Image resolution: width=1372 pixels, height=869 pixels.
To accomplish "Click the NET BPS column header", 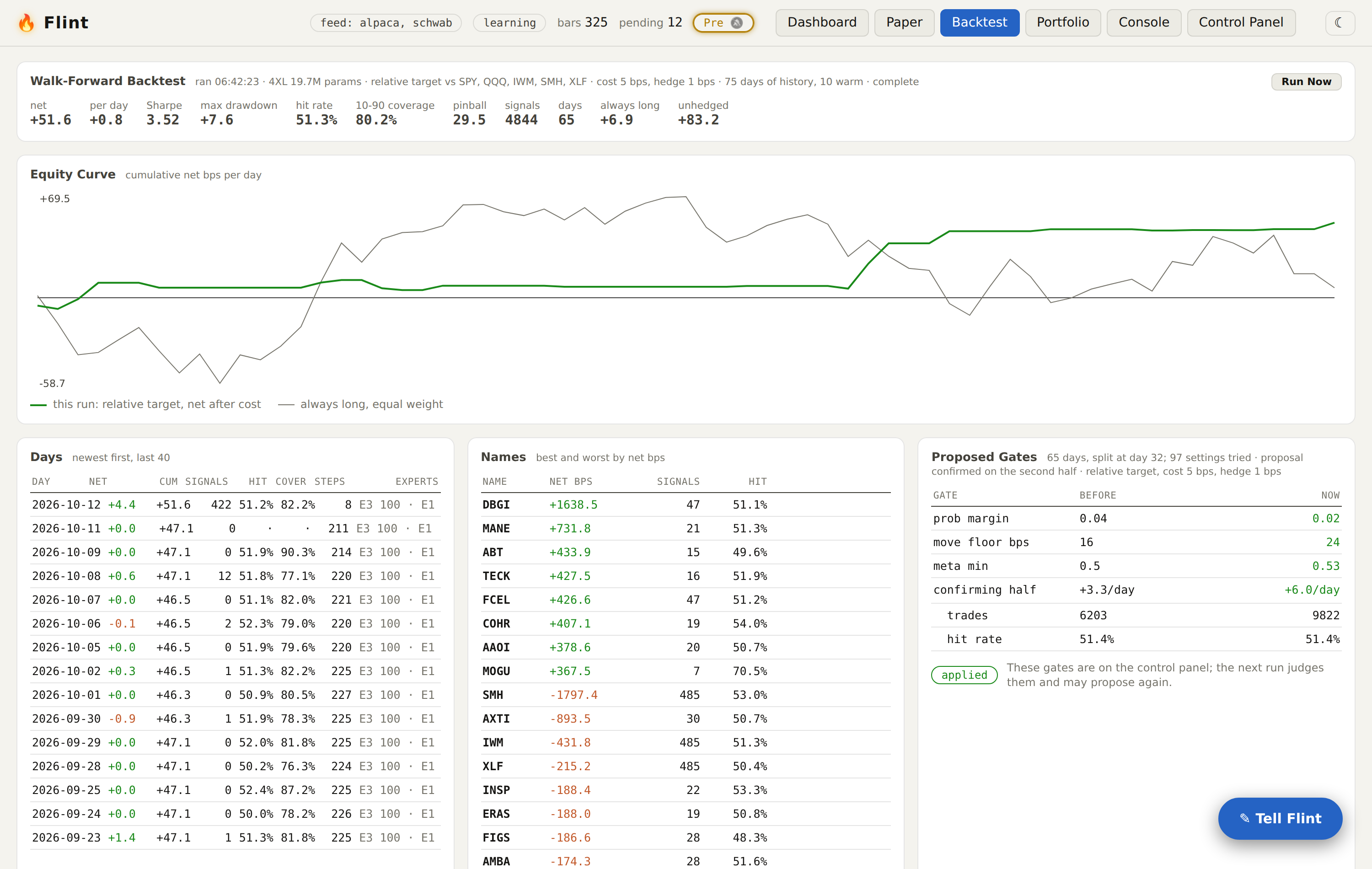I will click(x=570, y=482).
